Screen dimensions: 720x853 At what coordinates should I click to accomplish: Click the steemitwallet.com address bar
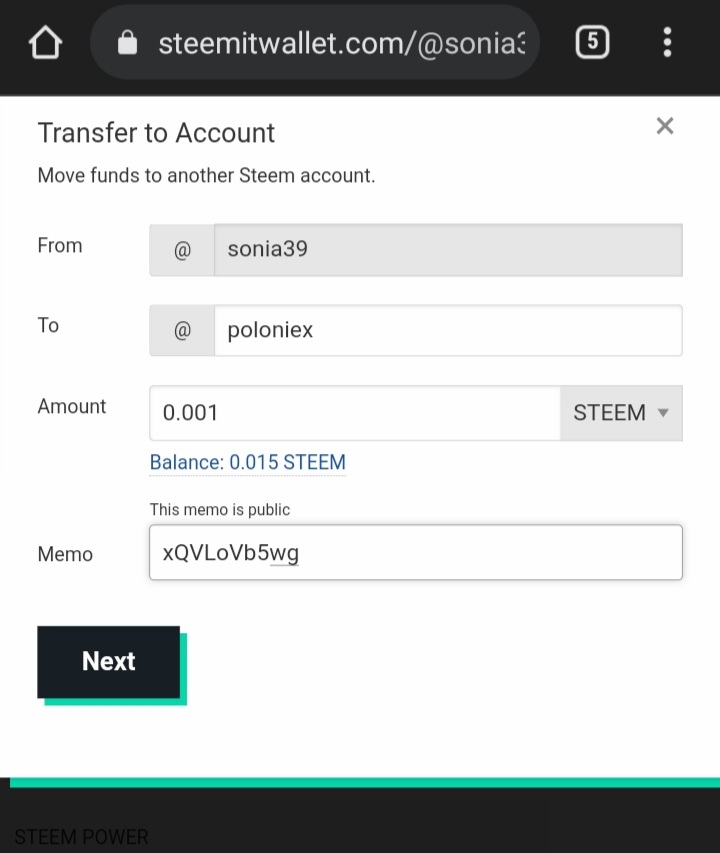click(x=314, y=42)
